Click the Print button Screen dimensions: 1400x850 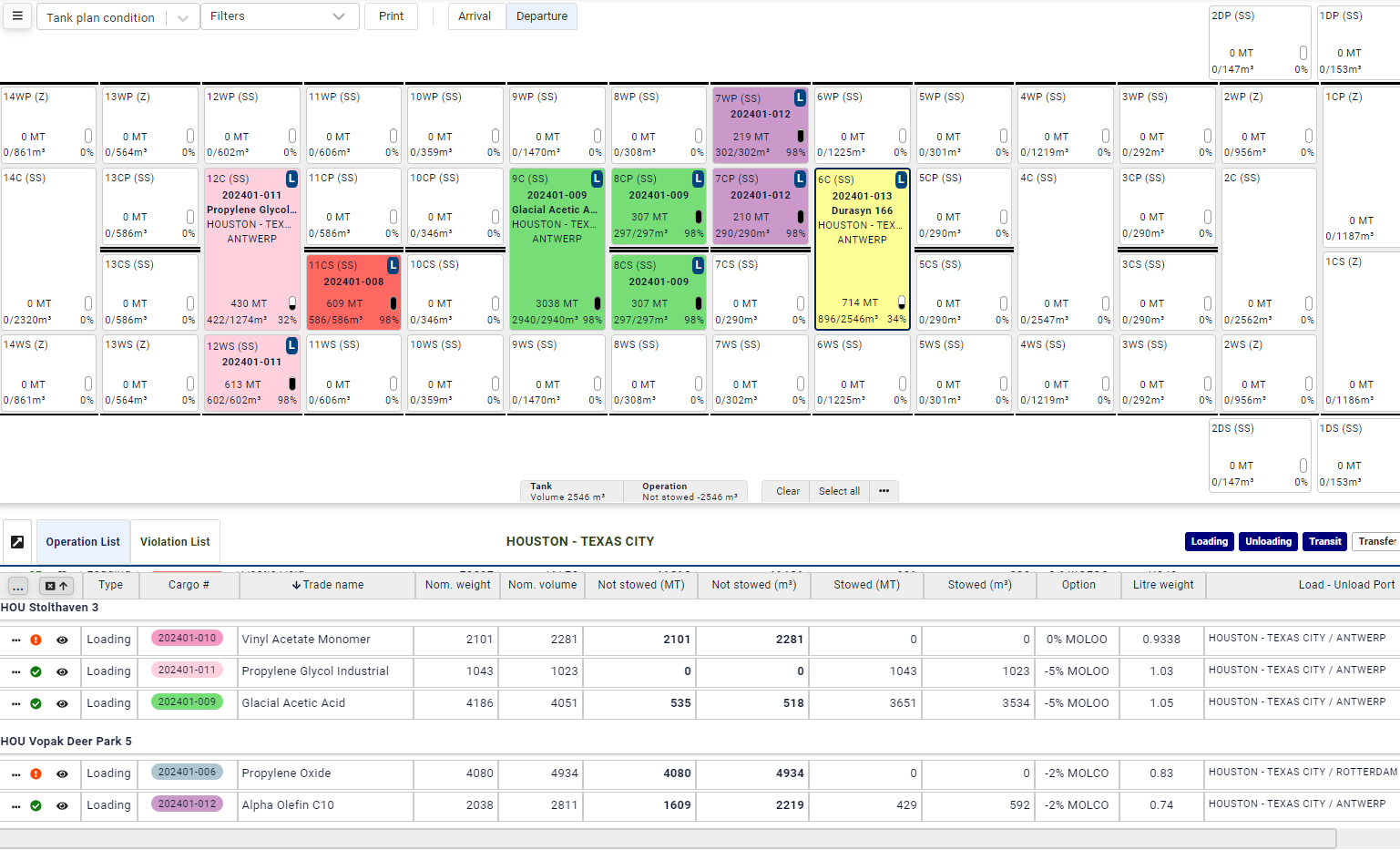[391, 16]
